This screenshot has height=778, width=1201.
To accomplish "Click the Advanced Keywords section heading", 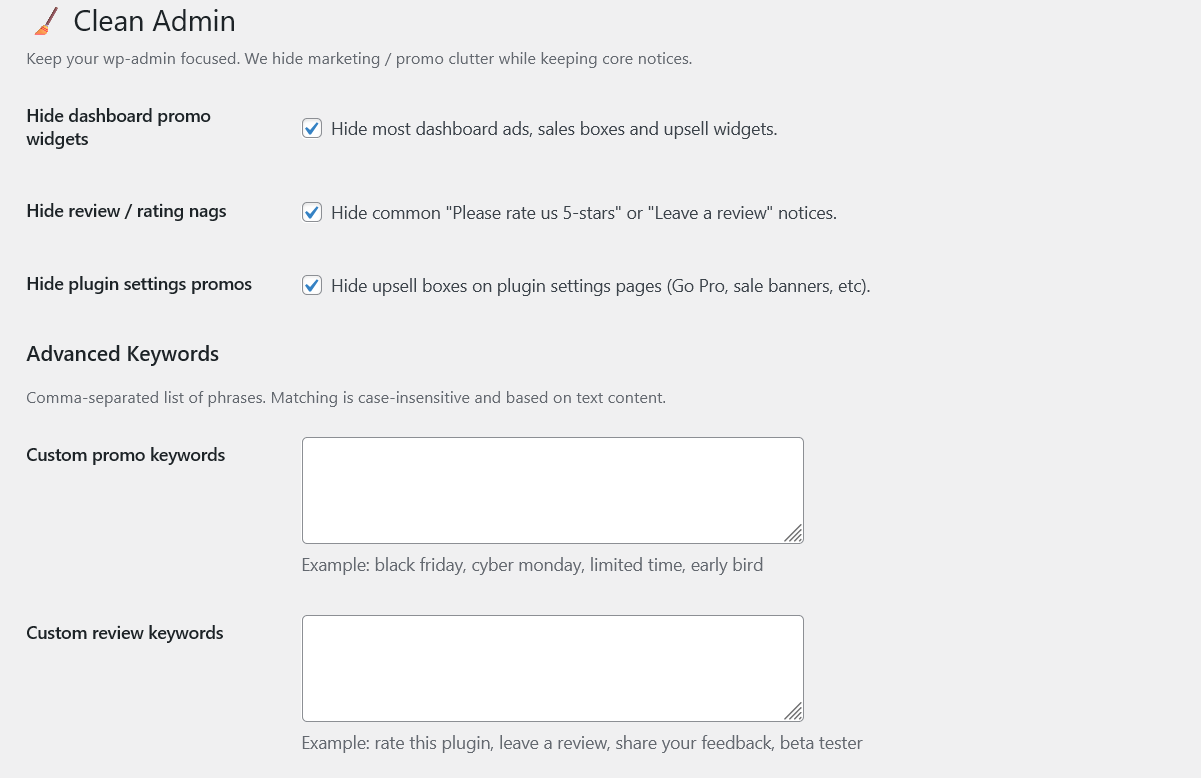I will (122, 354).
